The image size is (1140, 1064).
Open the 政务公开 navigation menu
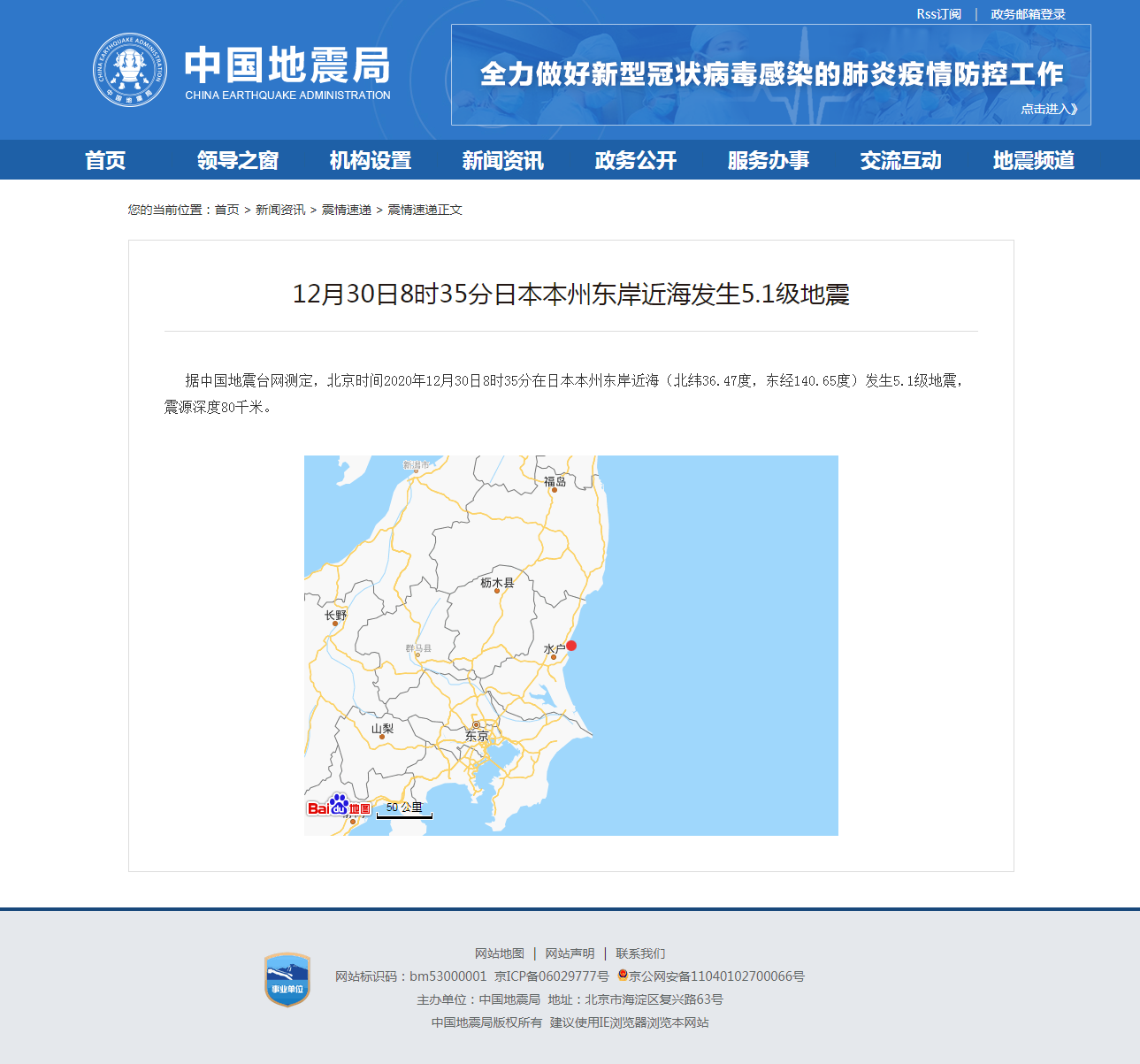click(634, 160)
